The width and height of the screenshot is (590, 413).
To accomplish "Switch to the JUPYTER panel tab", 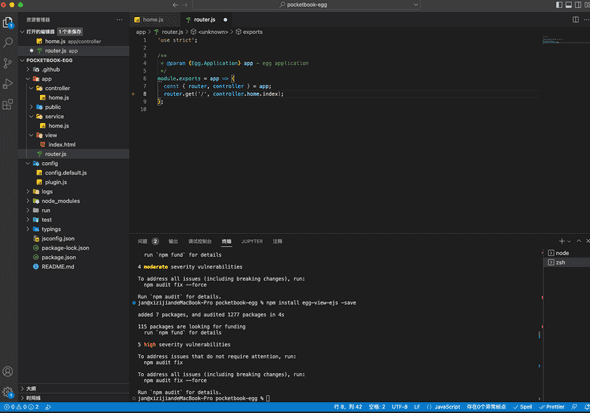I will pos(252,241).
